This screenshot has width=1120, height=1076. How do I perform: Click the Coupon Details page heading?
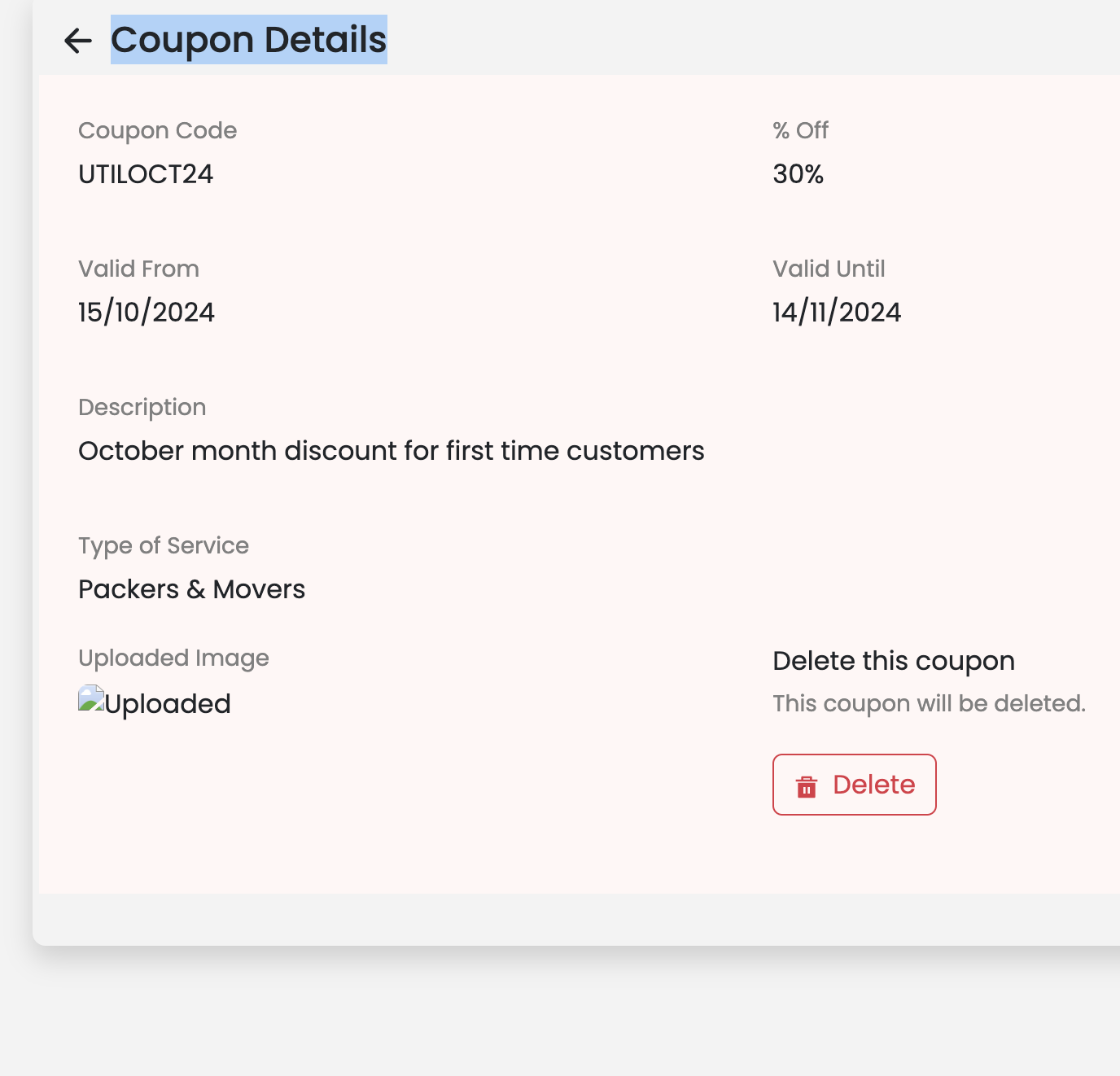point(248,40)
